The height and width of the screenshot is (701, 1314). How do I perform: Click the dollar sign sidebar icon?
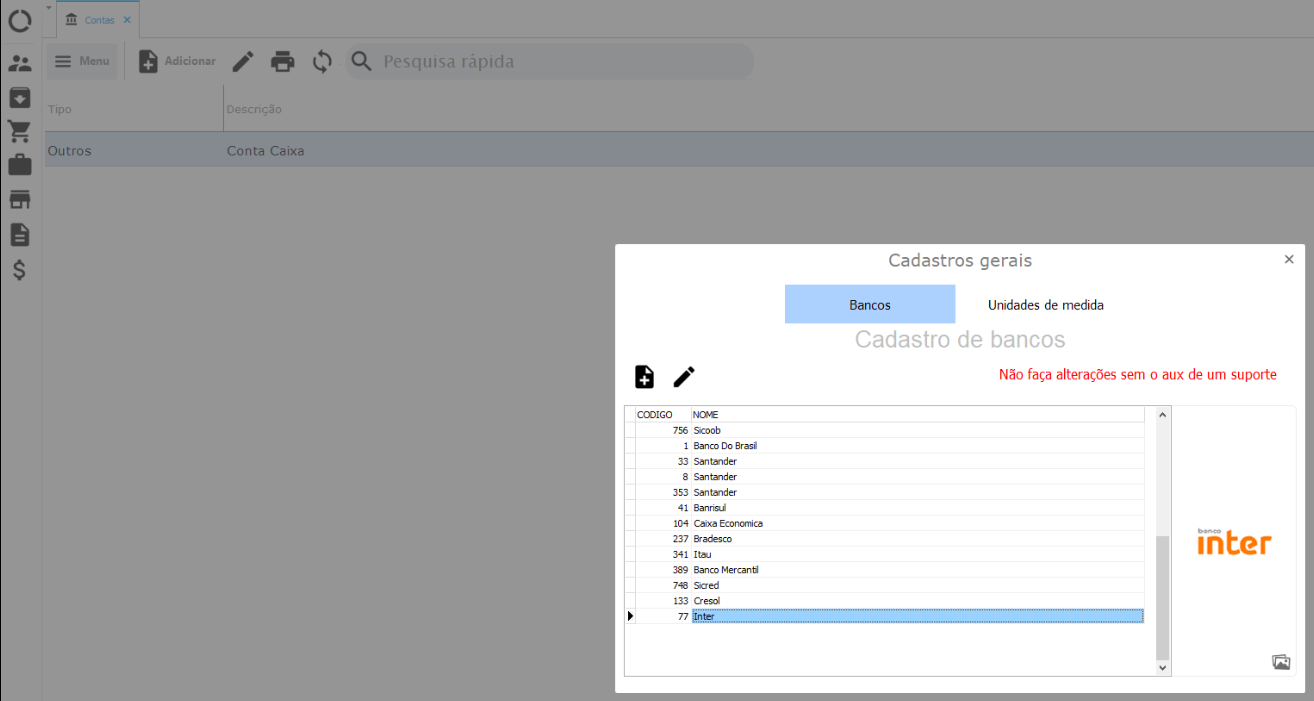tap(19, 269)
